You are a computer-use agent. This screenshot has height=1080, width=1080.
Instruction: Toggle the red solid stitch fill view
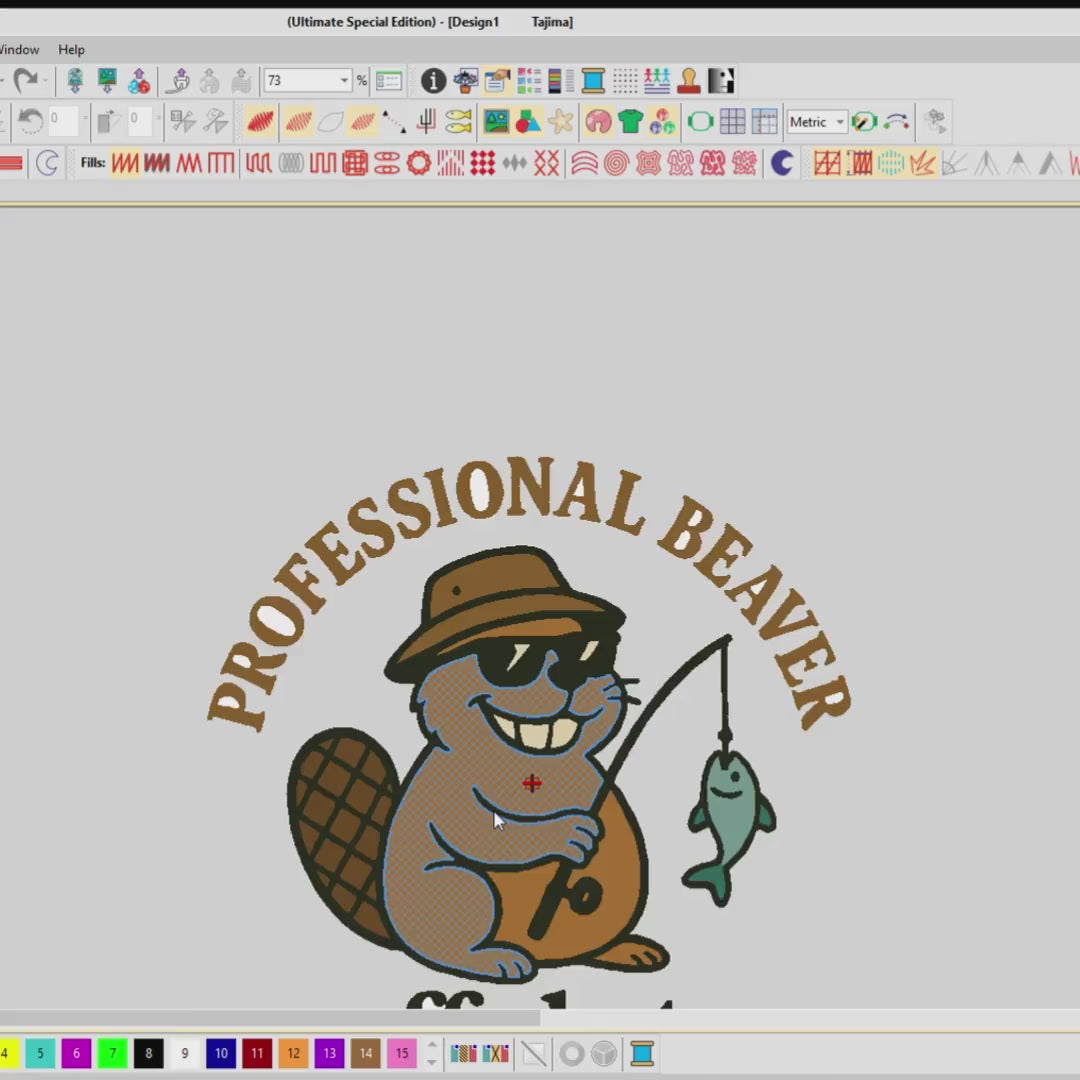point(260,122)
